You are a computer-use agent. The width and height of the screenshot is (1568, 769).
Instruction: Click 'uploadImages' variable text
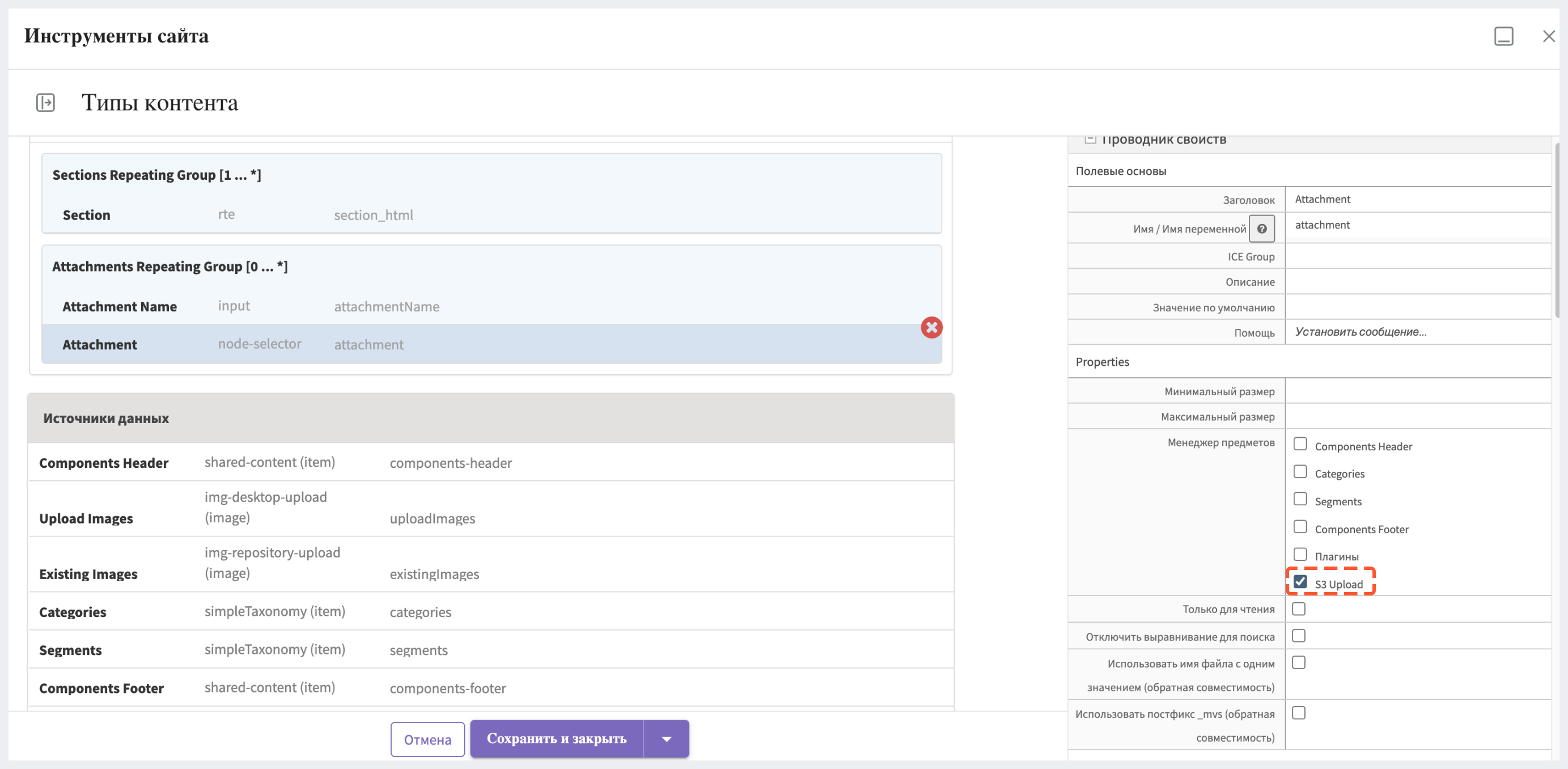click(x=432, y=519)
